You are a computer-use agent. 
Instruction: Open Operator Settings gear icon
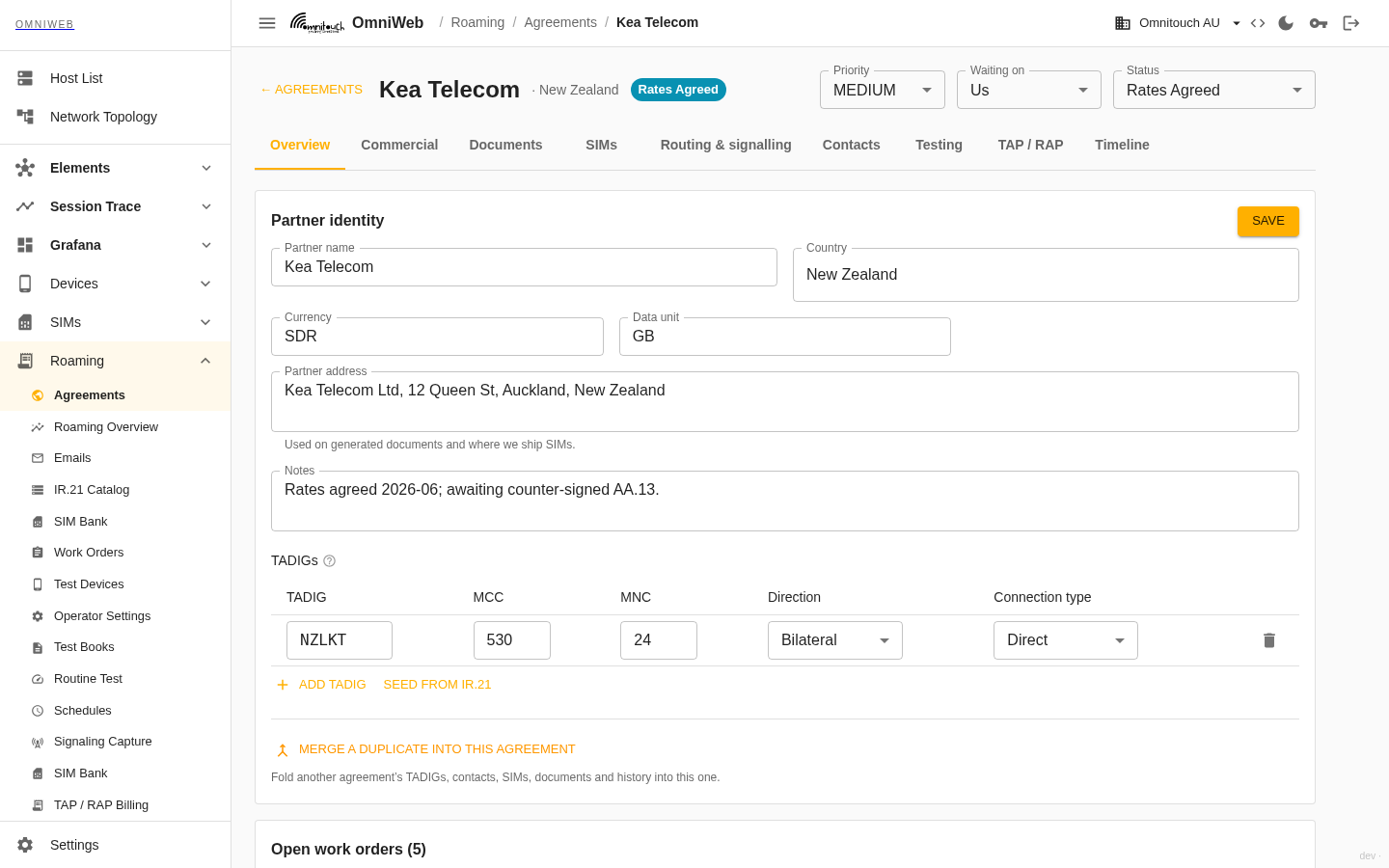point(38,616)
